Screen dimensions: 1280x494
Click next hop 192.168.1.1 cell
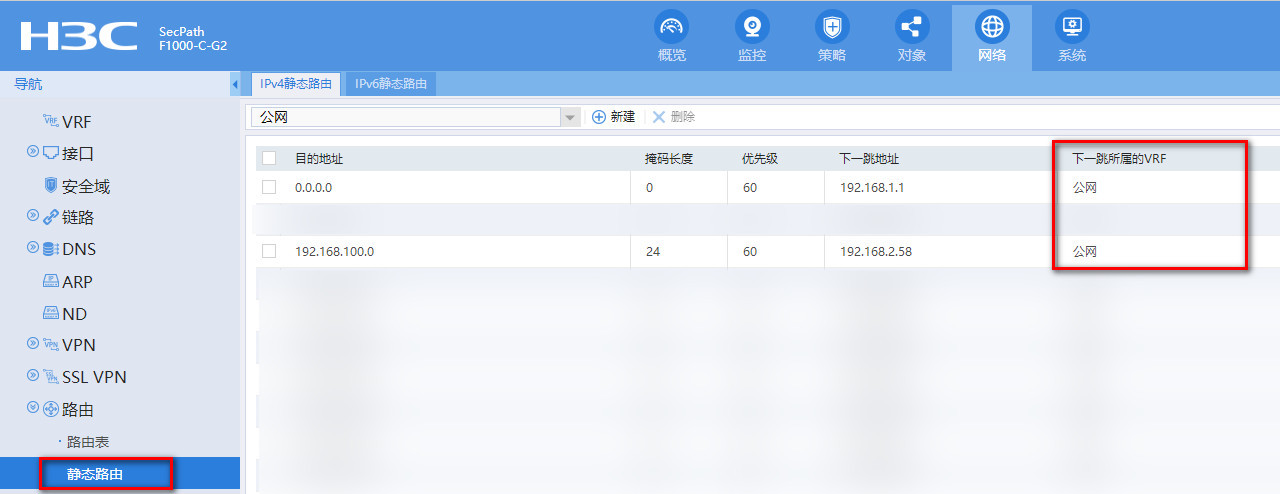point(872,187)
